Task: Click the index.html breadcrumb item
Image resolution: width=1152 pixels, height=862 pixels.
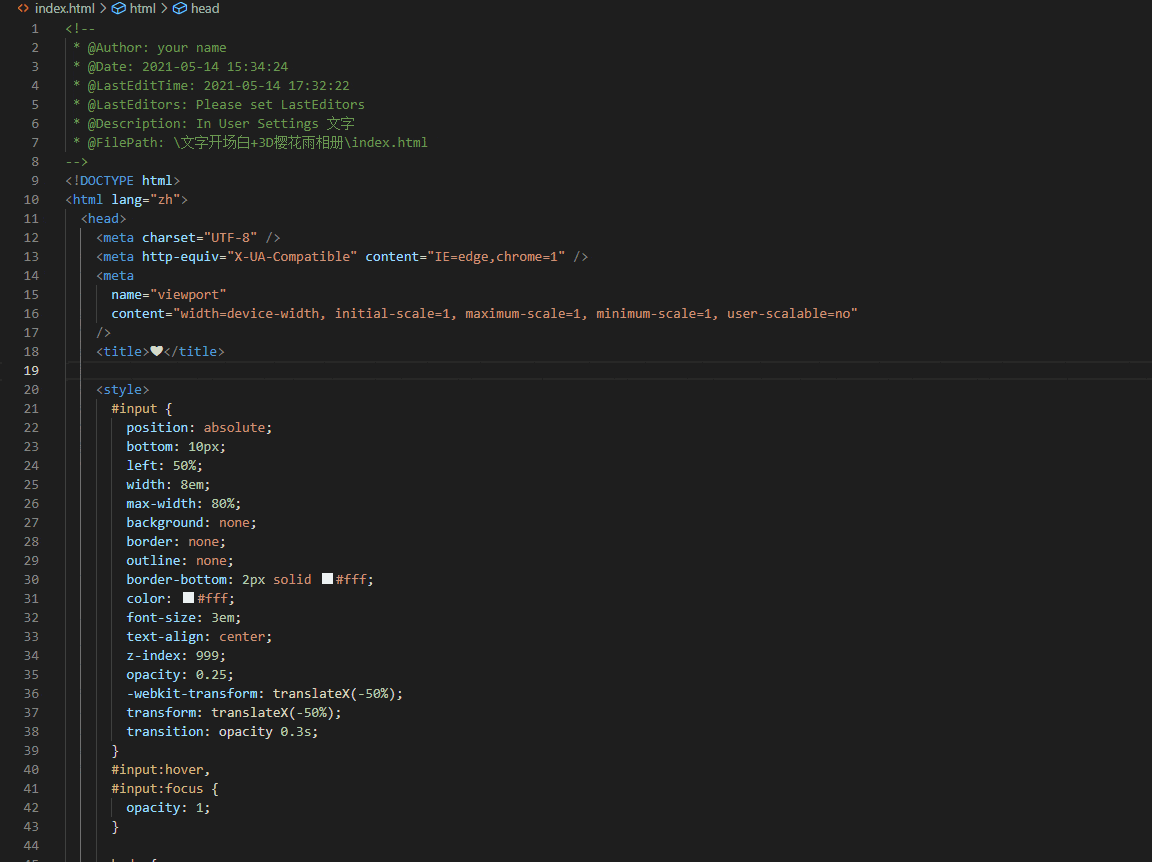Action: [x=65, y=9]
